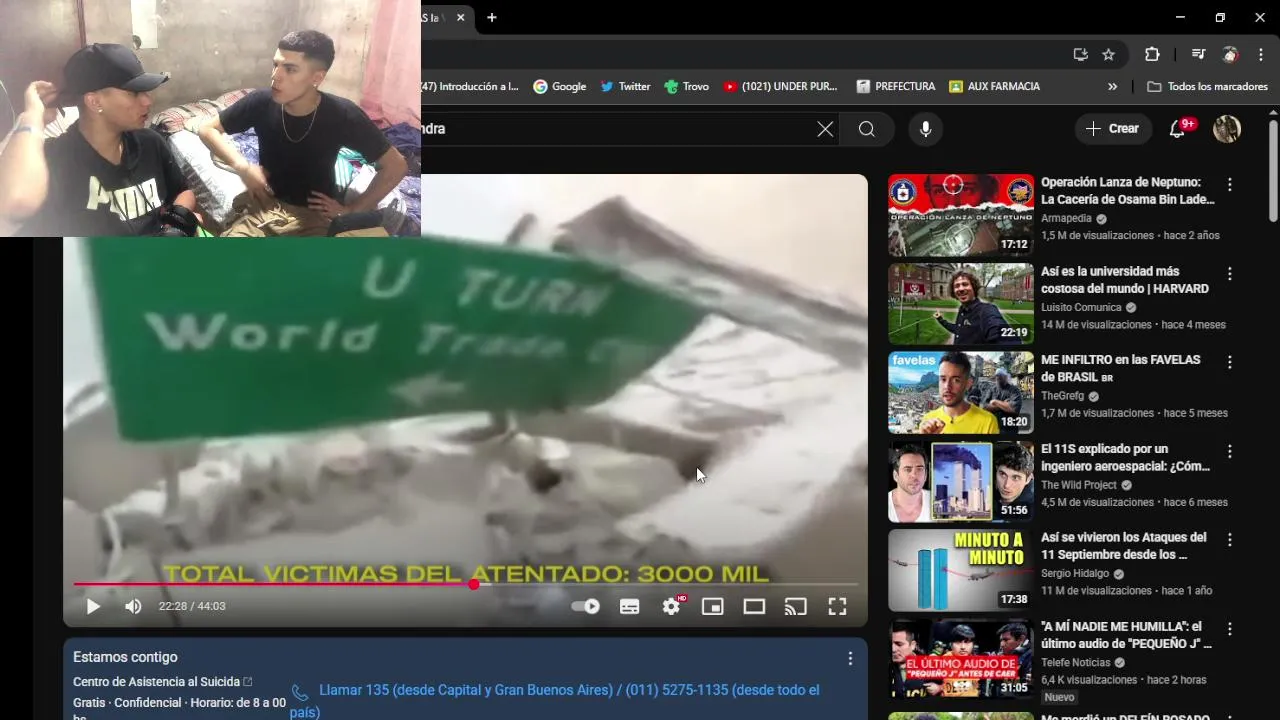This screenshot has height=720, width=1280.
Task: Open options for the Favelas video
Action: pyautogui.click(x=1230, y=362)
